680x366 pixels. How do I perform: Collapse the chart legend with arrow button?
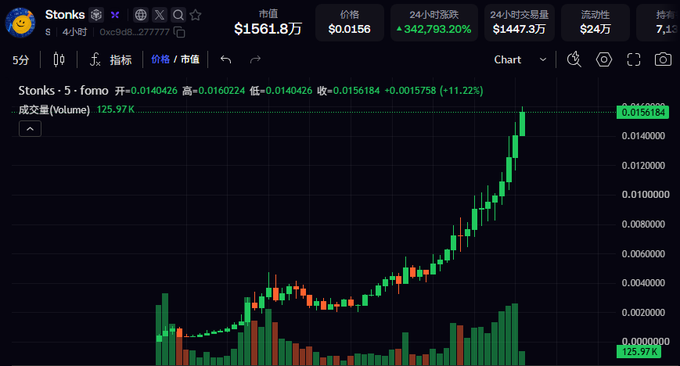click(30, 129)
